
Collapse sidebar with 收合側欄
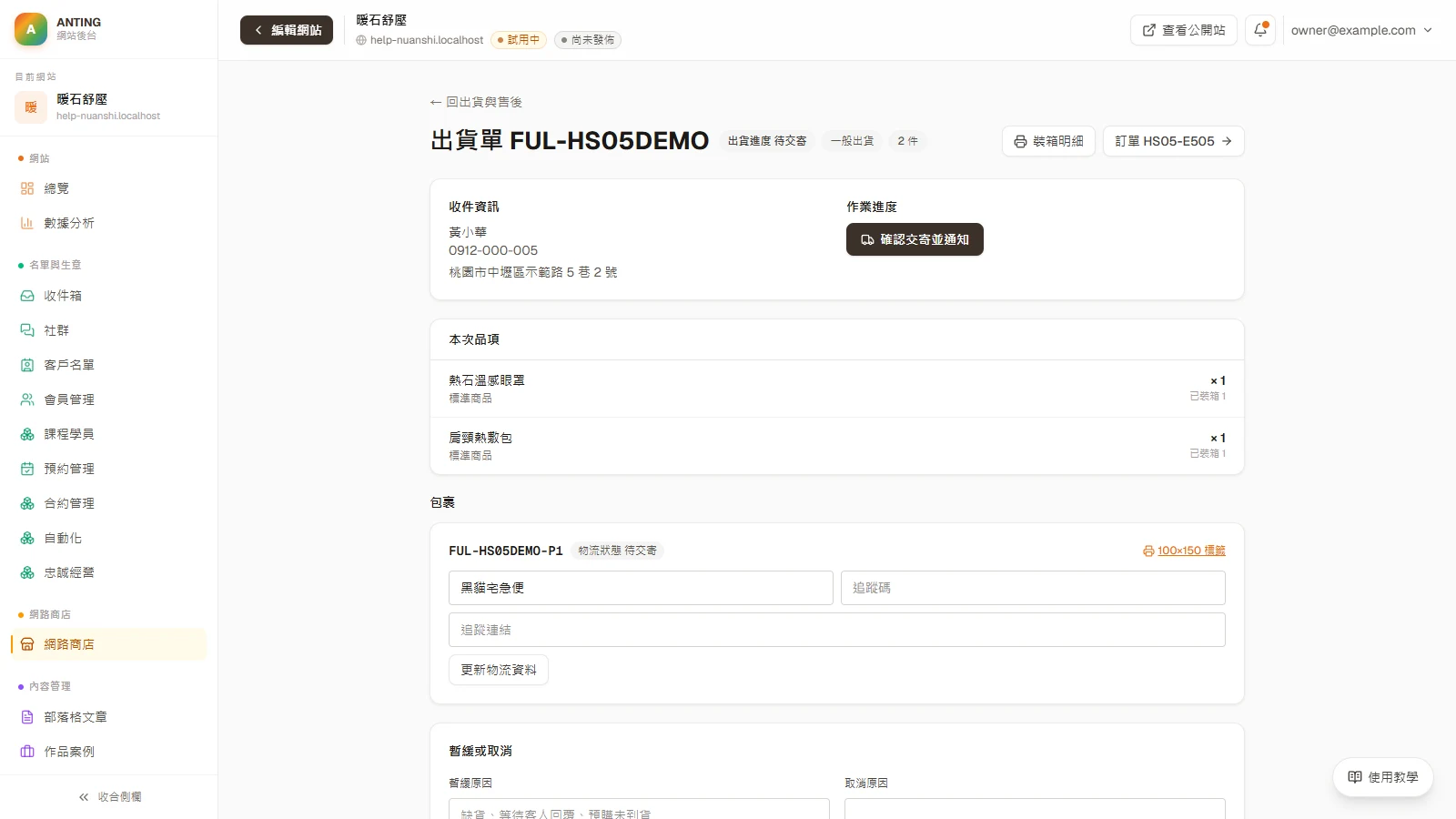point(109,797)
